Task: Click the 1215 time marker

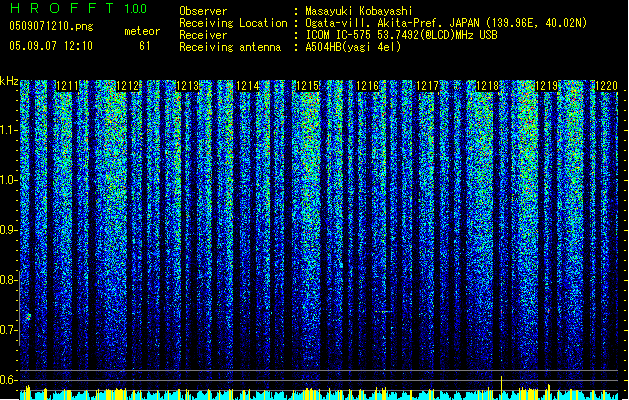Action: tap(307, 86)
